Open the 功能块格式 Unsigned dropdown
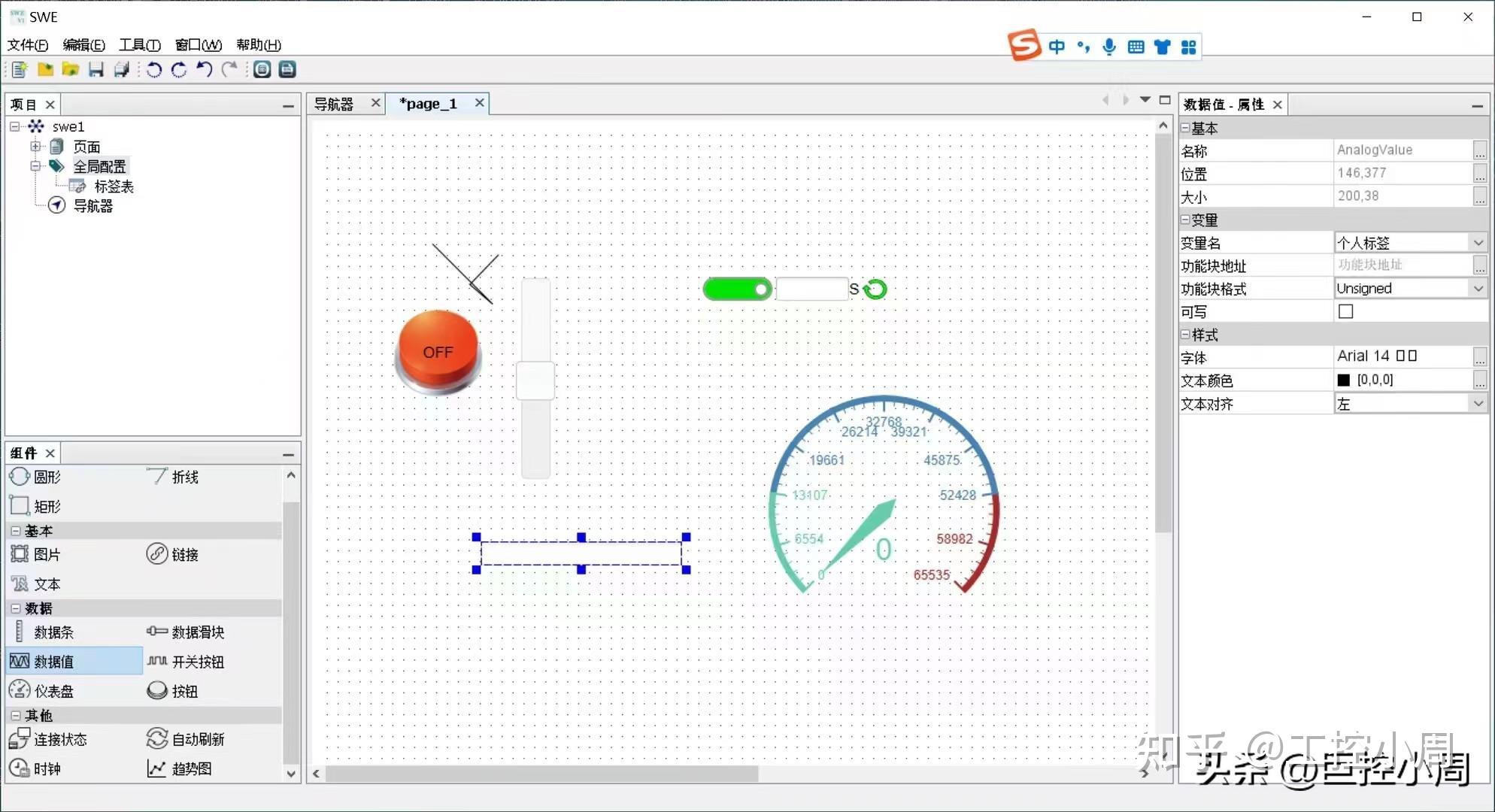The width and height of the screenshot is (1495, 812). [1477, 289]
